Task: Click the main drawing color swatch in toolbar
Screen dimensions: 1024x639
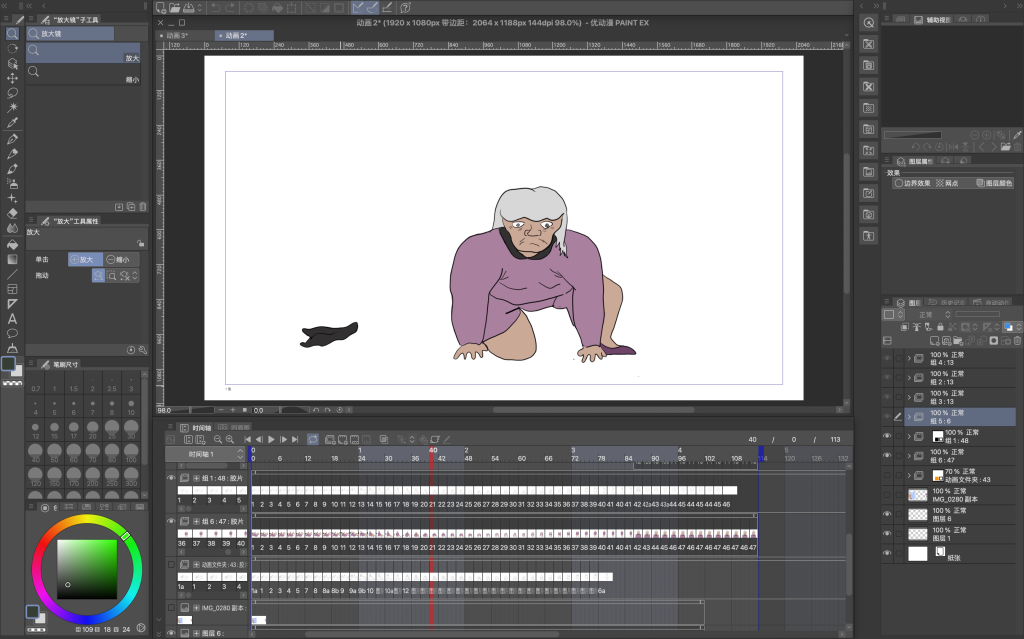Action: (x=8, y=365)
